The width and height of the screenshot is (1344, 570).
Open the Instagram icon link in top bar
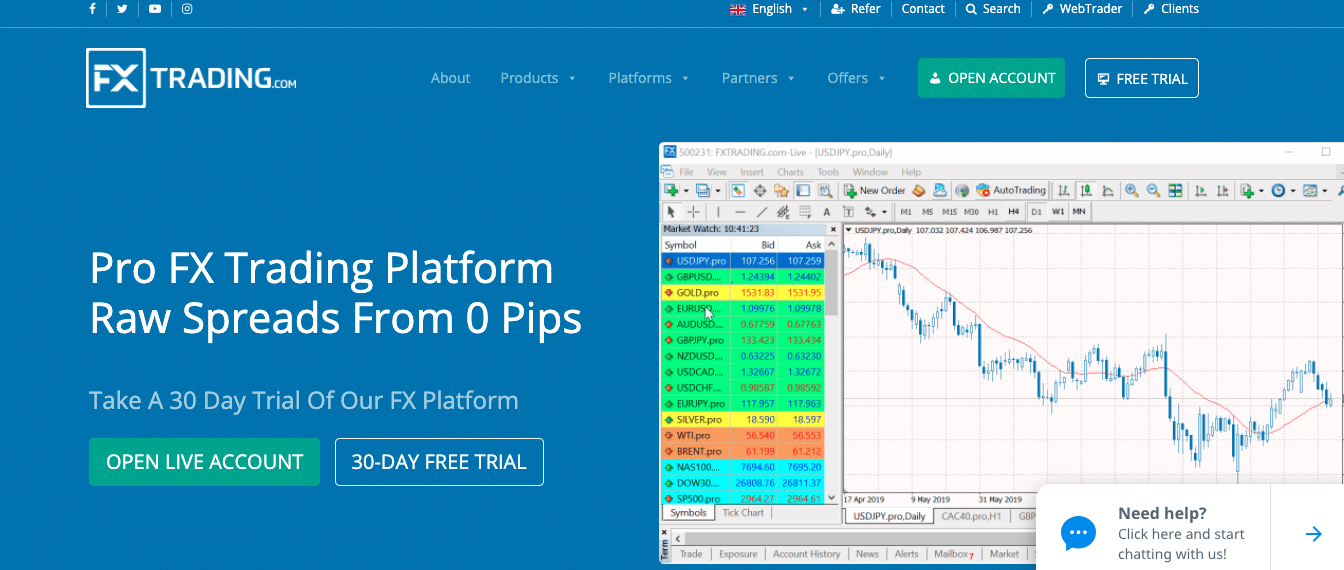click(187, 9)
